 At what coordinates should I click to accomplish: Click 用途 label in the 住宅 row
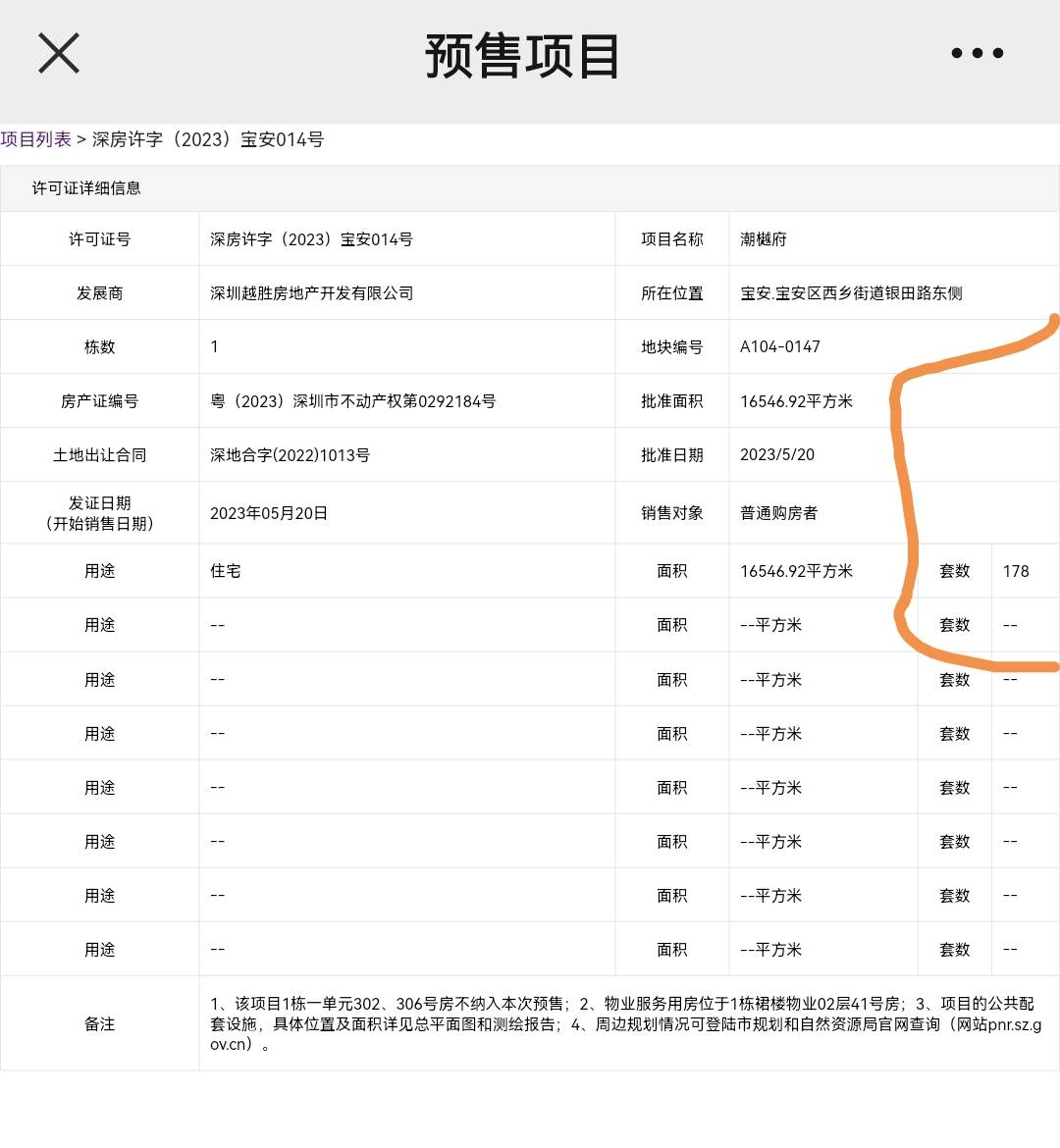100,571
